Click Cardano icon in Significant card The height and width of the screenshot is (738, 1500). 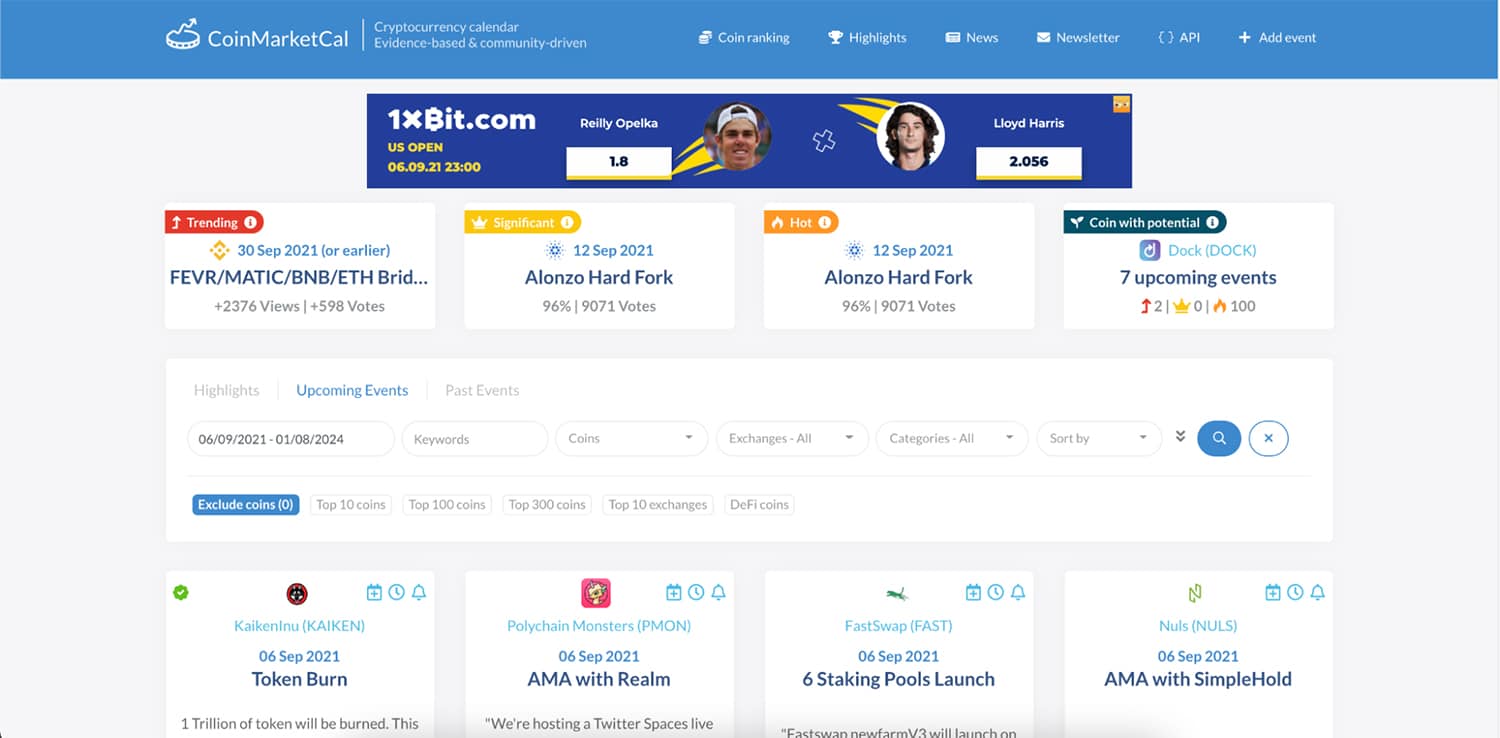(555, 250)
